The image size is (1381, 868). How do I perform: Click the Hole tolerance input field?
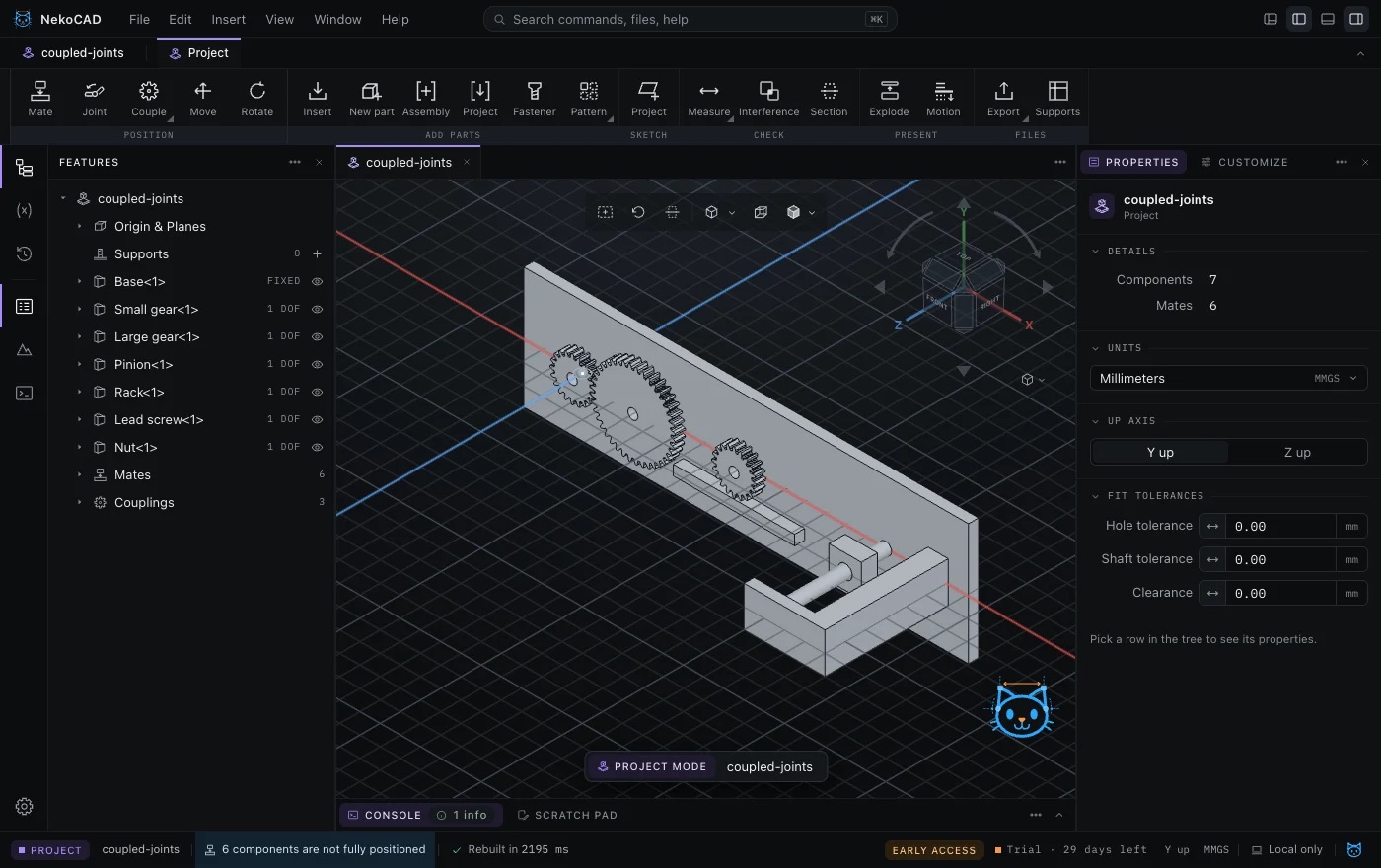1280,527
